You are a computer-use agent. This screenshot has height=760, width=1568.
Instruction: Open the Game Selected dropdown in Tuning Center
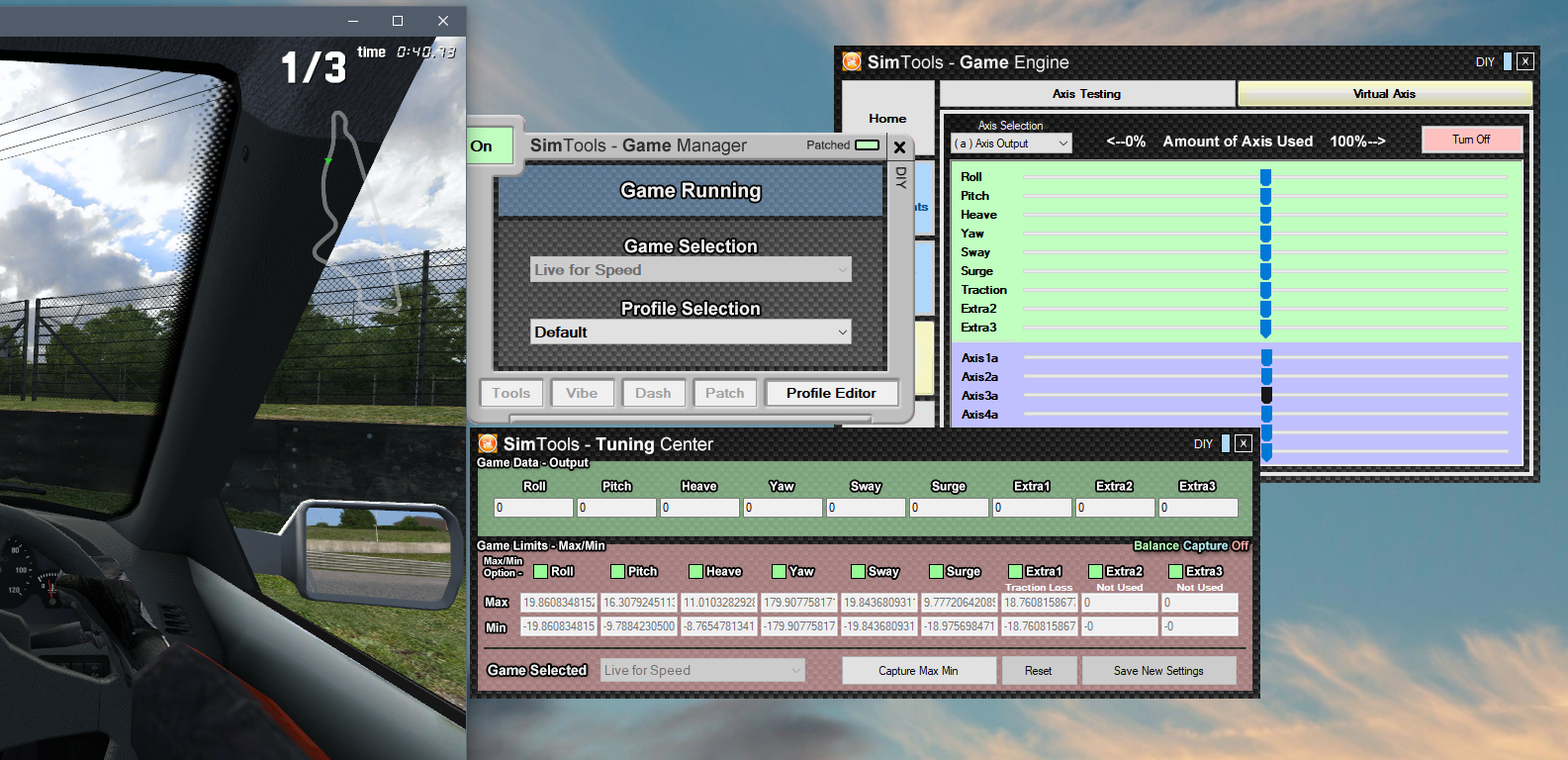point(702,670)
